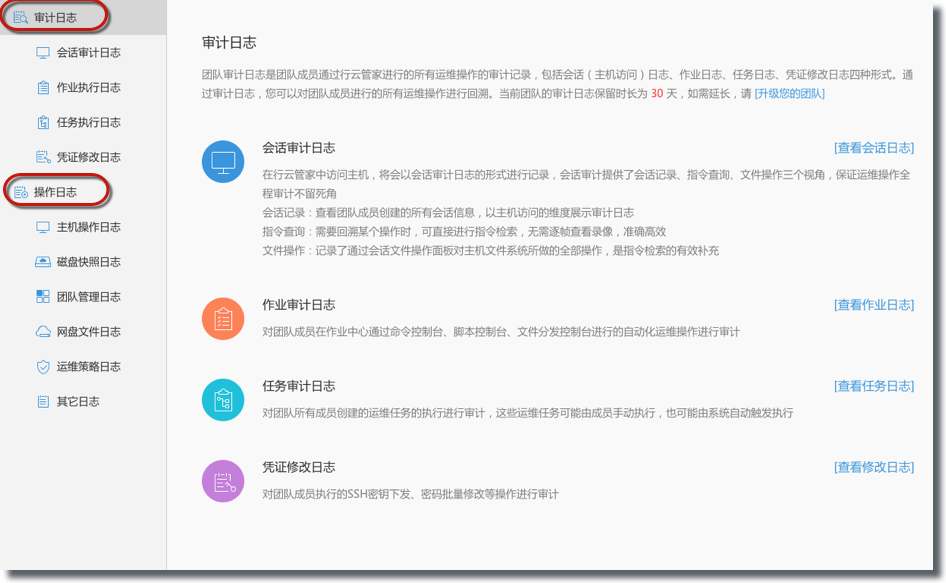946x583 pixels.
Task: Click the blue monitor icon for 会话审计日志
Action: (223, 161)
